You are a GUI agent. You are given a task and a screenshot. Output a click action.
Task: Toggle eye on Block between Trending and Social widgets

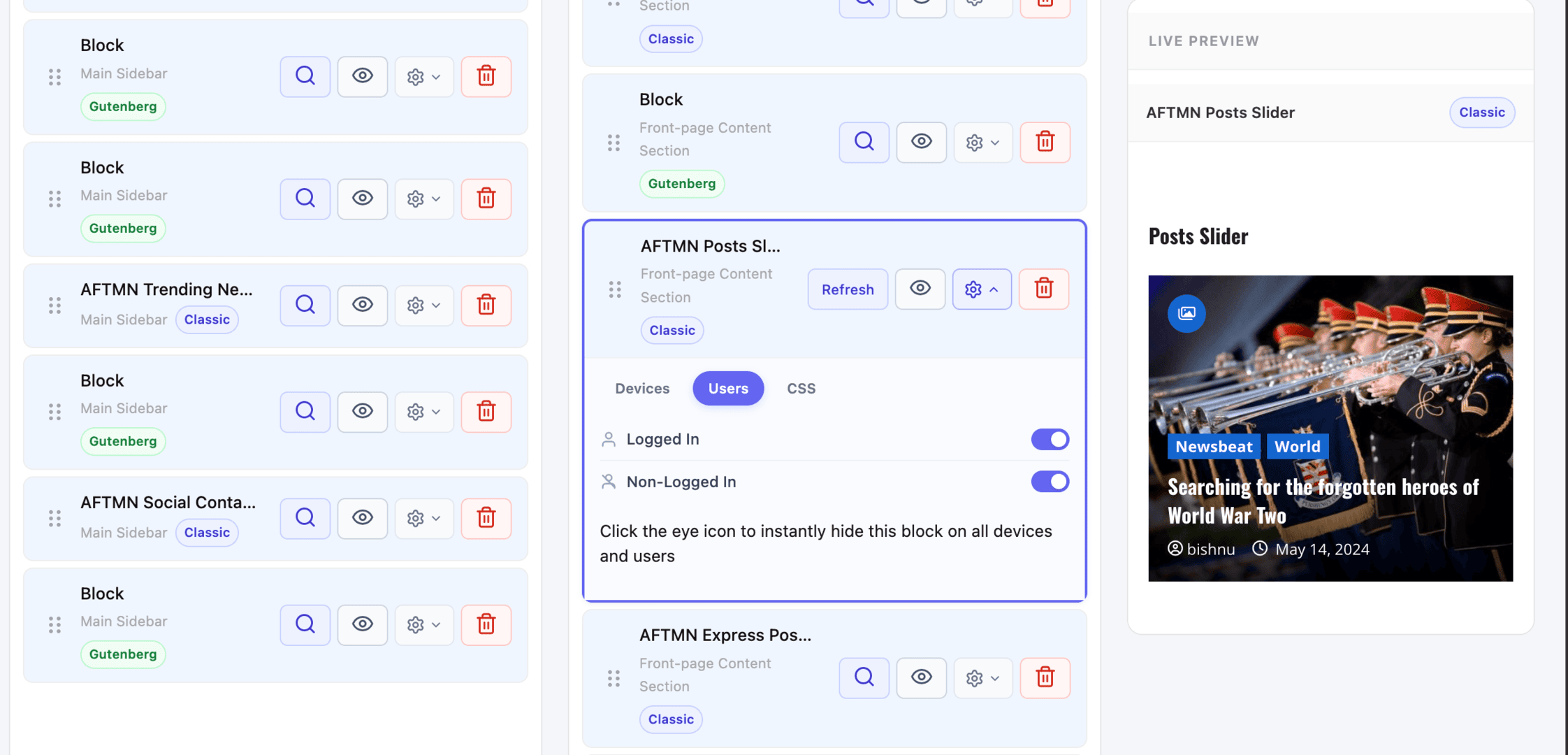tap(363, 412)
